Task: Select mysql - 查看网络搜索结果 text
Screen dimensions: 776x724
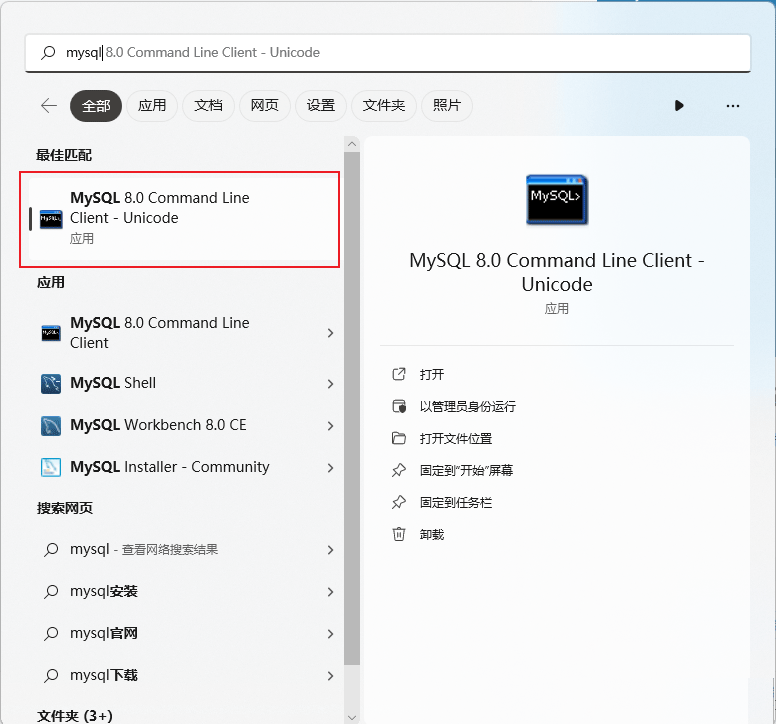Action: [x=144, y=549]
